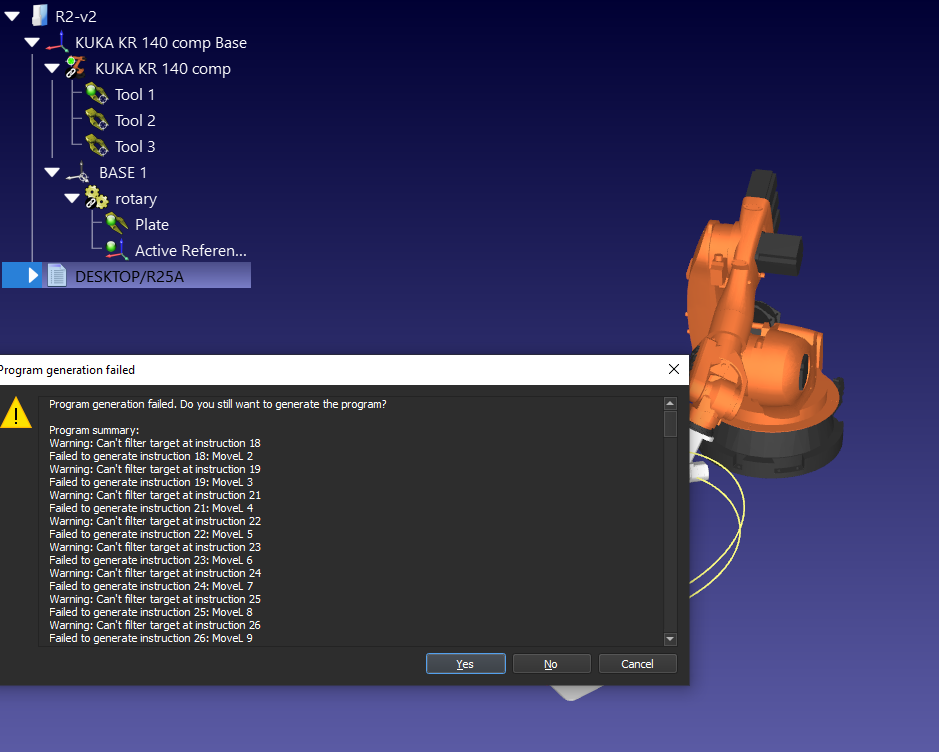Click Yes to generate the program anyway

pos(465,663)
